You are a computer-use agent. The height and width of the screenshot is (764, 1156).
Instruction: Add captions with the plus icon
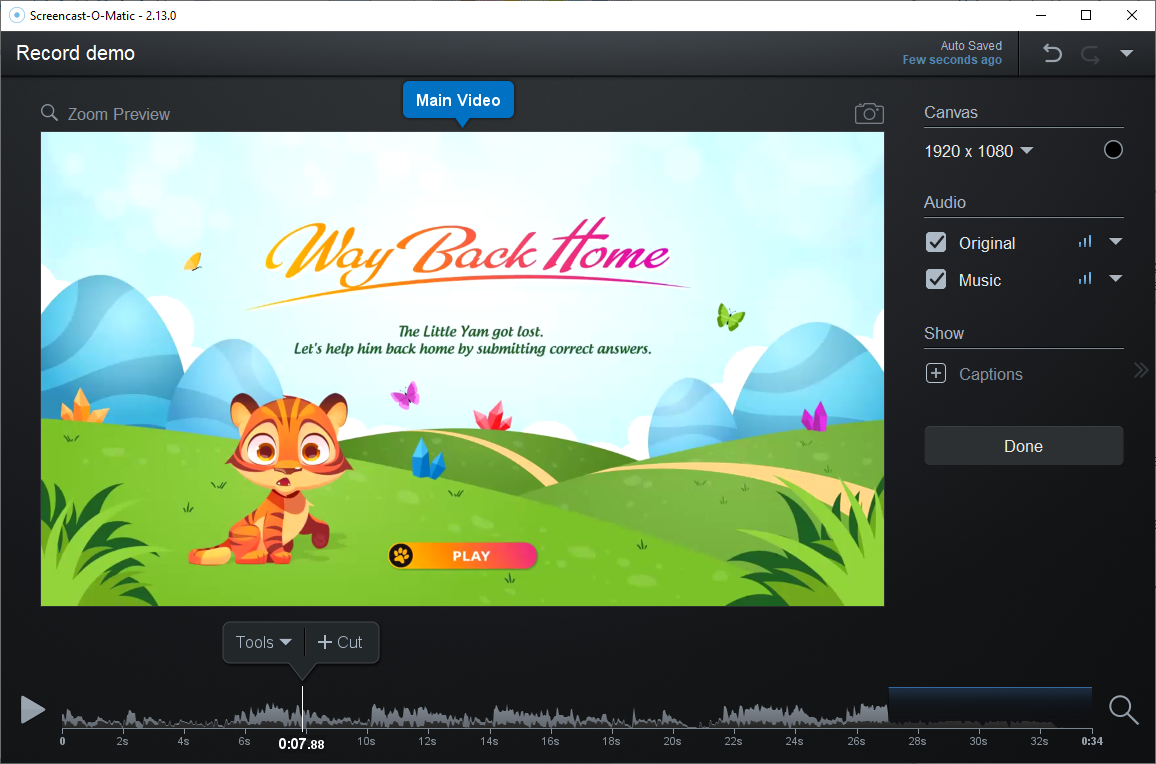[936, 373]
